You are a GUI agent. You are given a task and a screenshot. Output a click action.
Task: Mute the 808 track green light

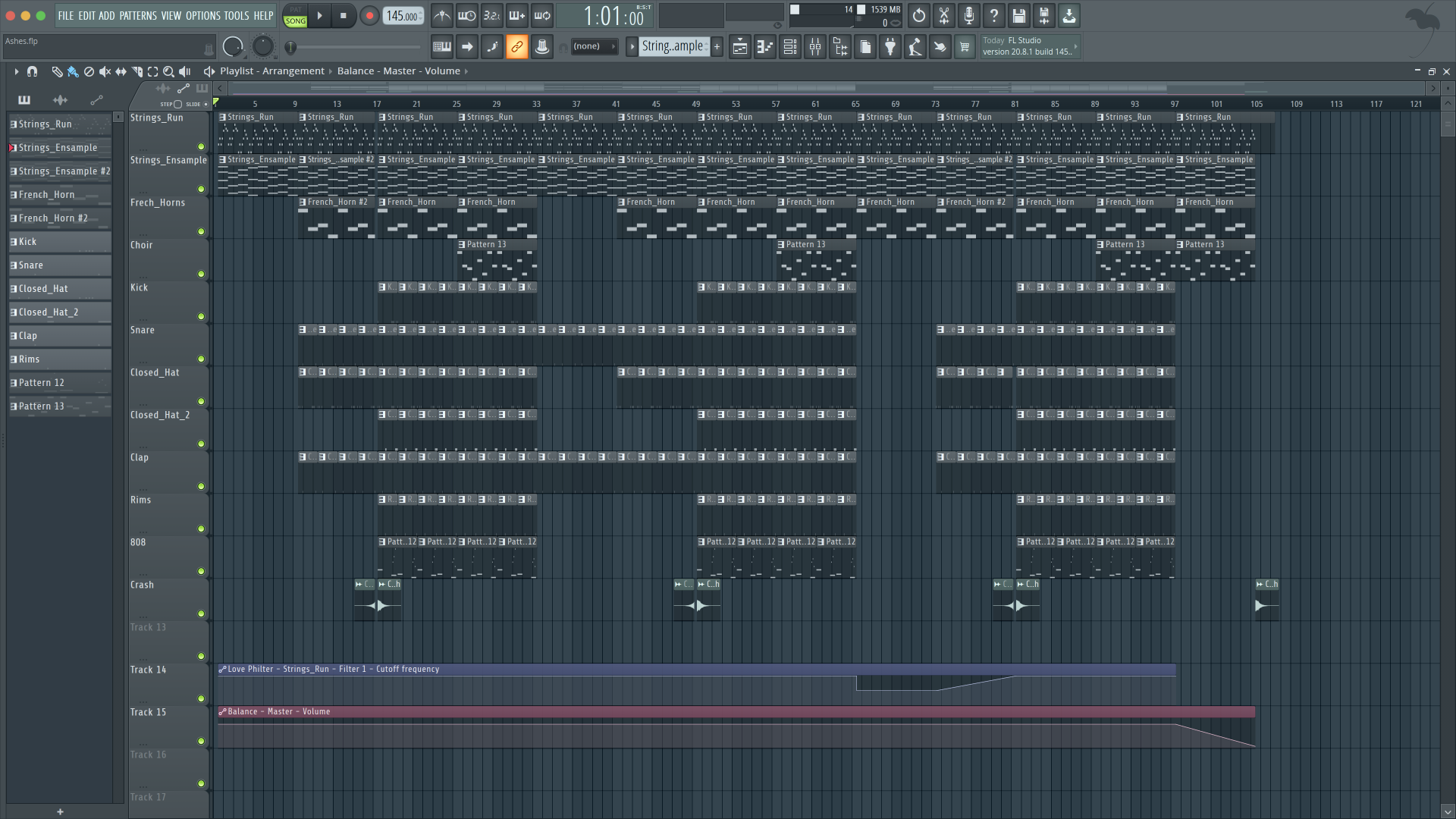[201, 571]
